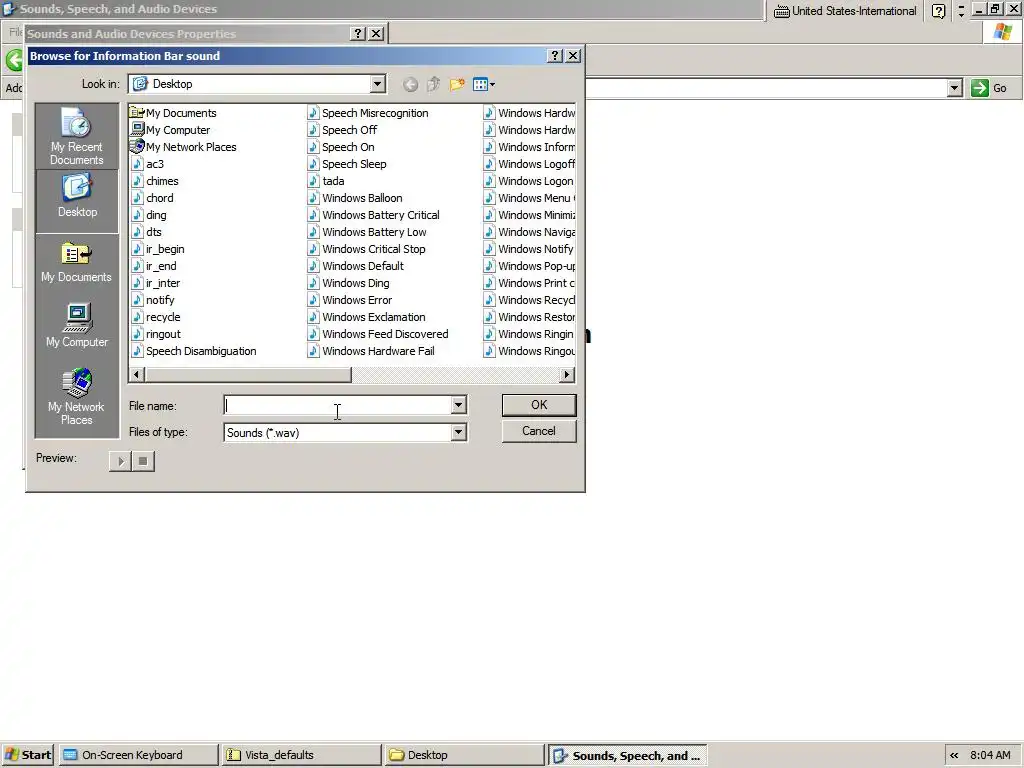Click Go button in Explorer address bar
The width and height of the screenshot is (1024, 768).
pos(989,88)
